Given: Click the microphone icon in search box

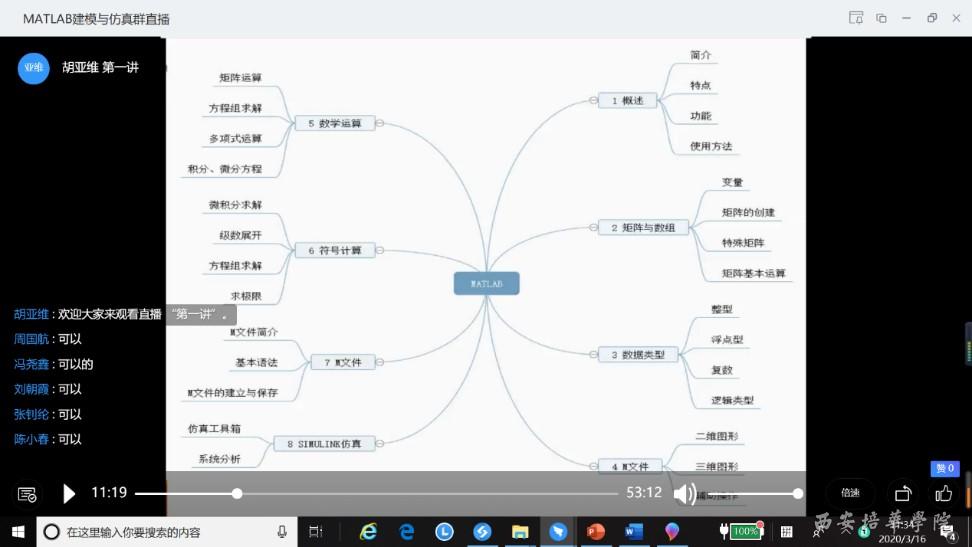Looking at the screenshot, I should [282, 532].
